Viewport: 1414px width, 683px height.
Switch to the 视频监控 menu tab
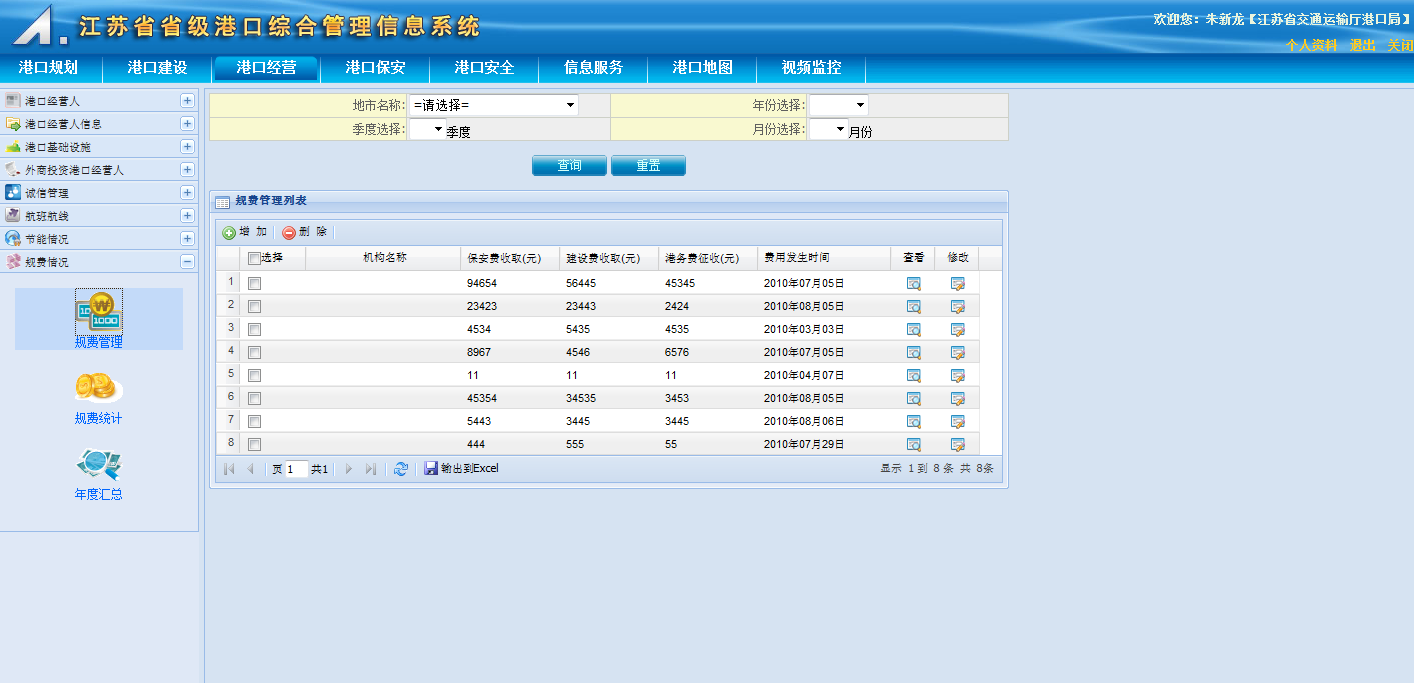click(811, 68)
